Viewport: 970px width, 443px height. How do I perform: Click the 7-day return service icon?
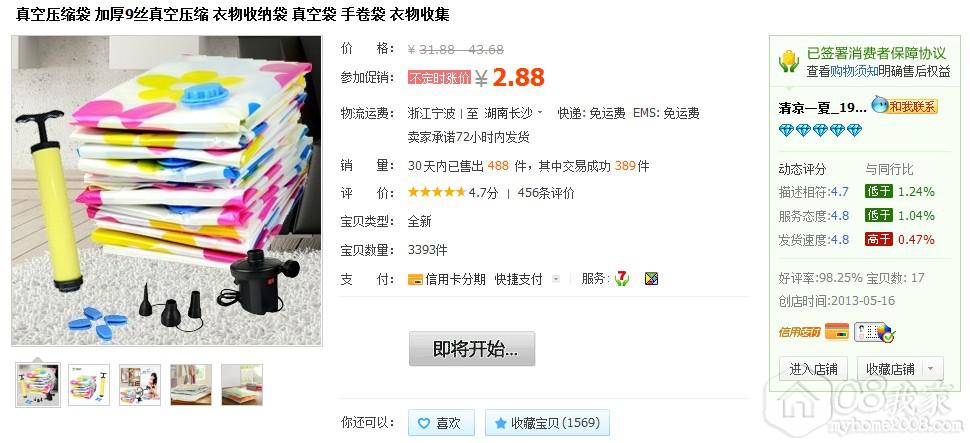(622, 279)
